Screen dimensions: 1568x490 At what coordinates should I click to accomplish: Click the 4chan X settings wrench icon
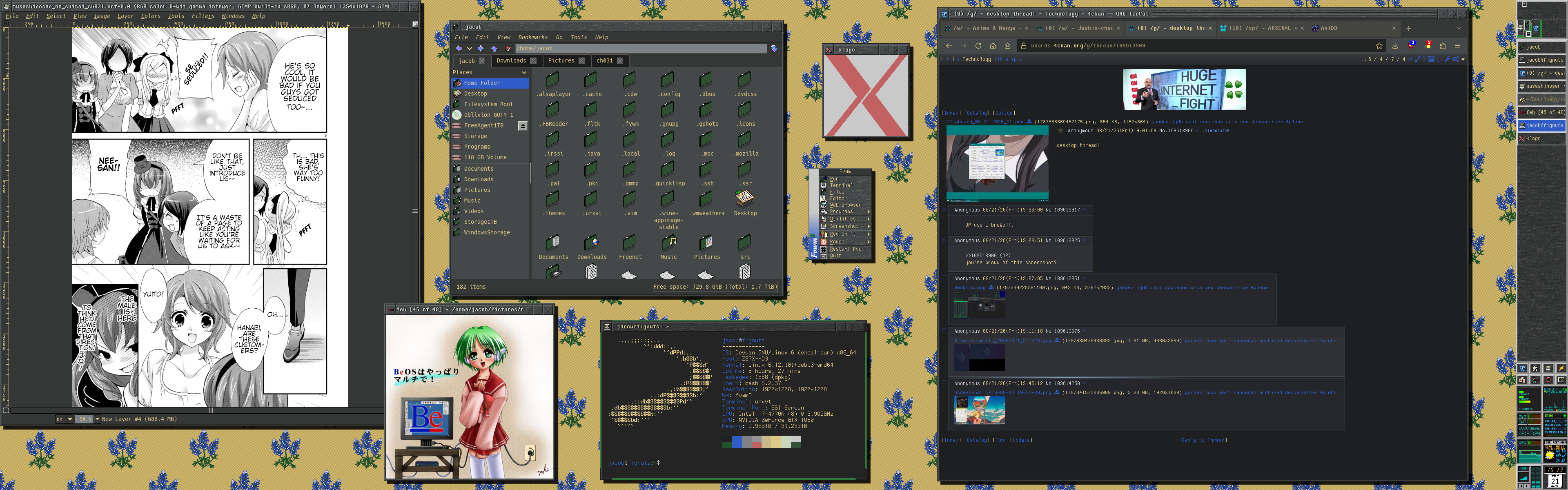click(x=1448, y=60)
